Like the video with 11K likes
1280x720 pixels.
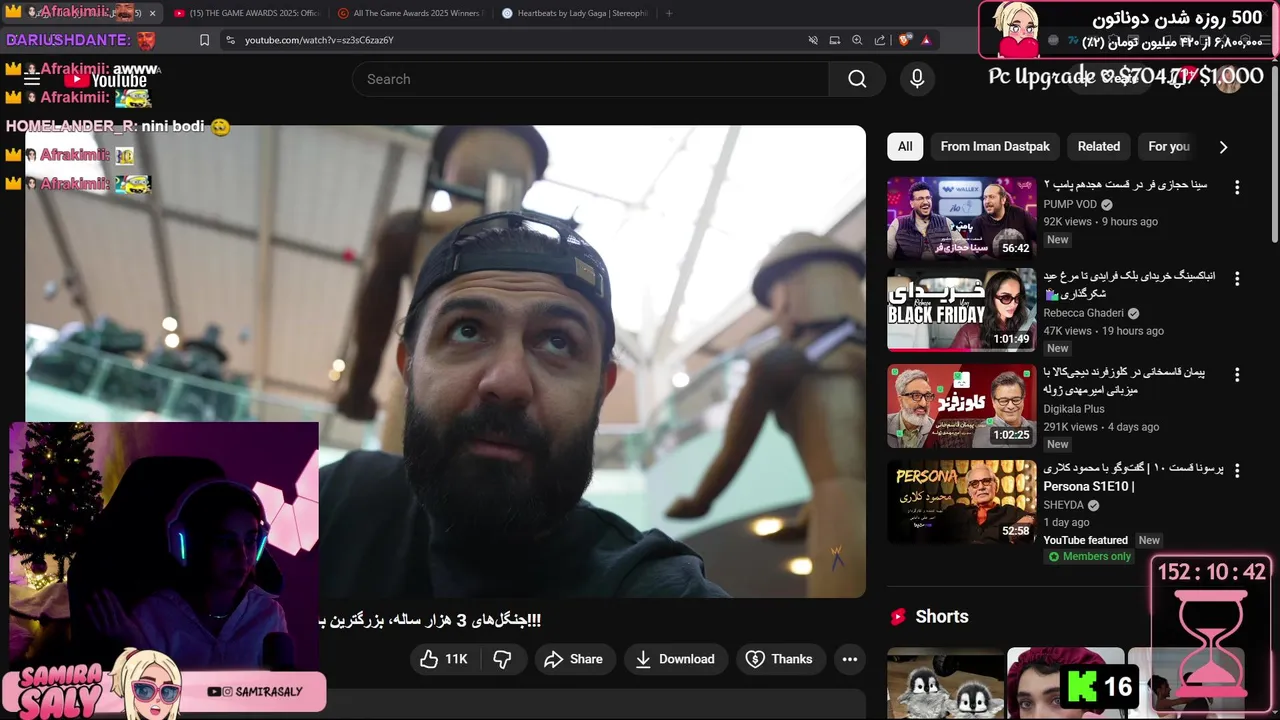pyautogui.click(x=445, y=659)
